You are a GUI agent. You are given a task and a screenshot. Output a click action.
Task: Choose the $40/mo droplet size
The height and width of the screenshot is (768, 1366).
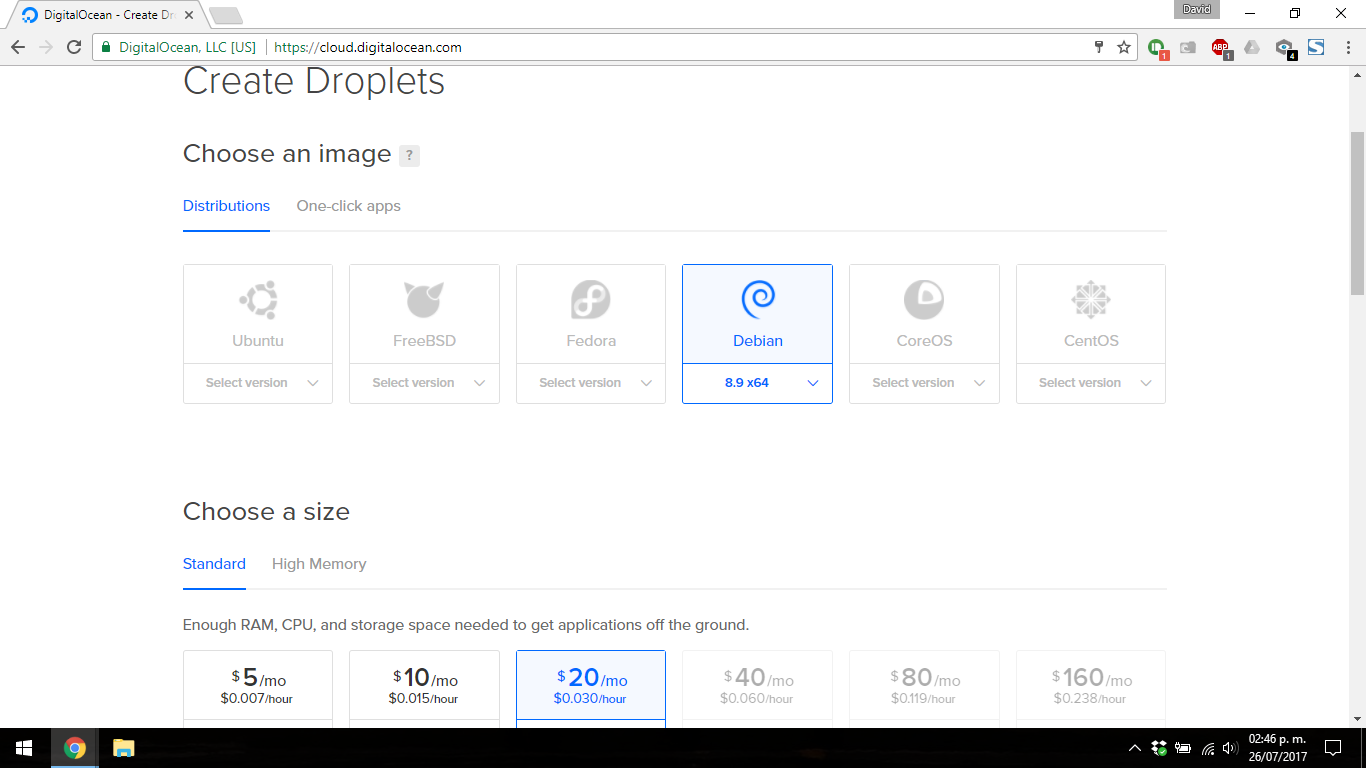click(x=757, y=688)
